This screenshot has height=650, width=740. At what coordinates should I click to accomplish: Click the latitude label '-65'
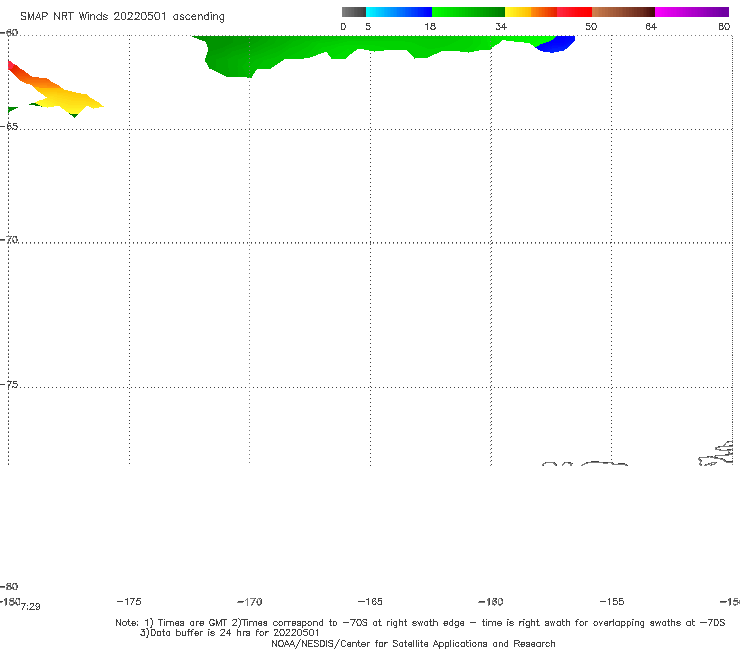click(x=9, y=126)
